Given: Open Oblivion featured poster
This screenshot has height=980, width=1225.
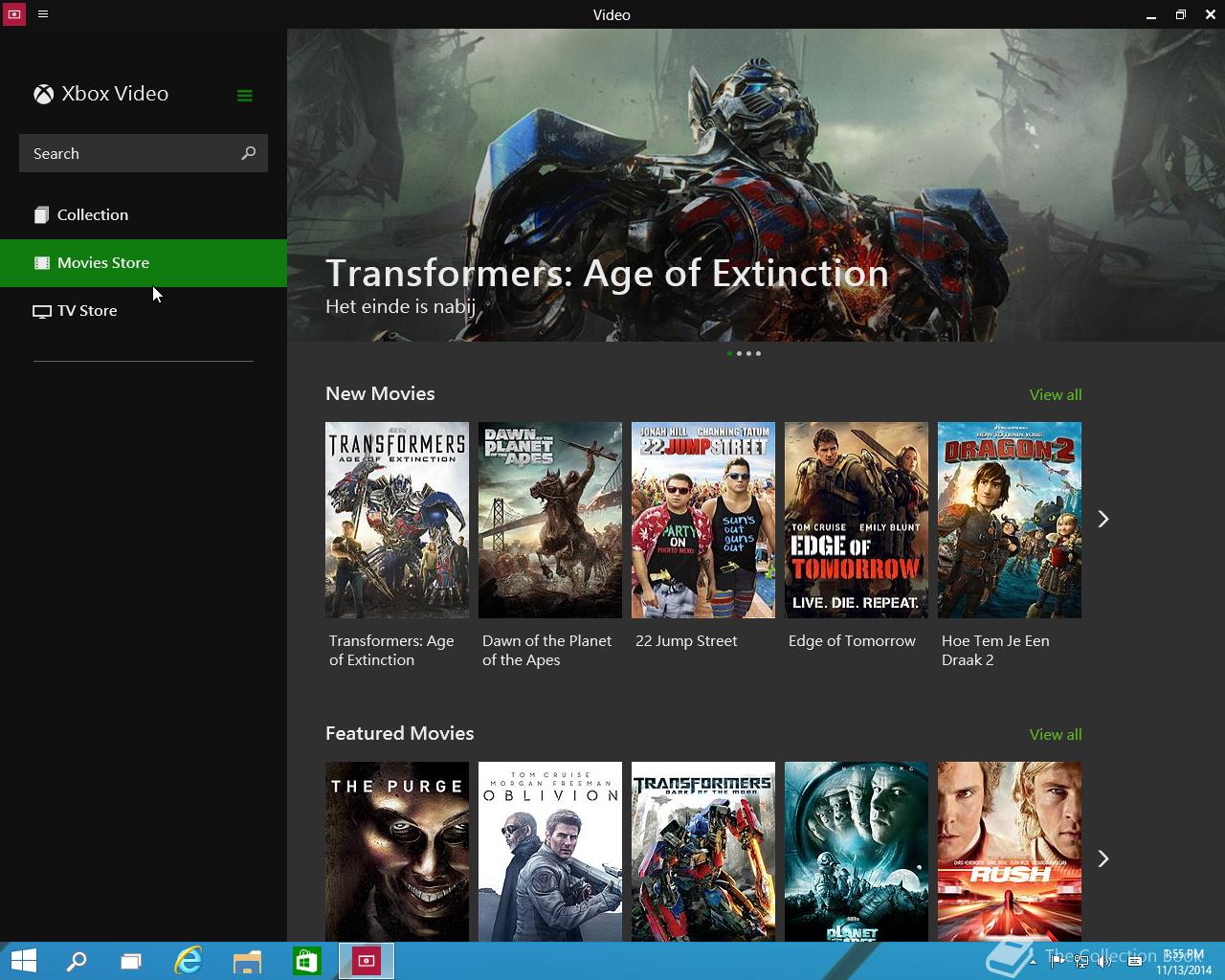Looking at the screenshot, I should point(550,852).
